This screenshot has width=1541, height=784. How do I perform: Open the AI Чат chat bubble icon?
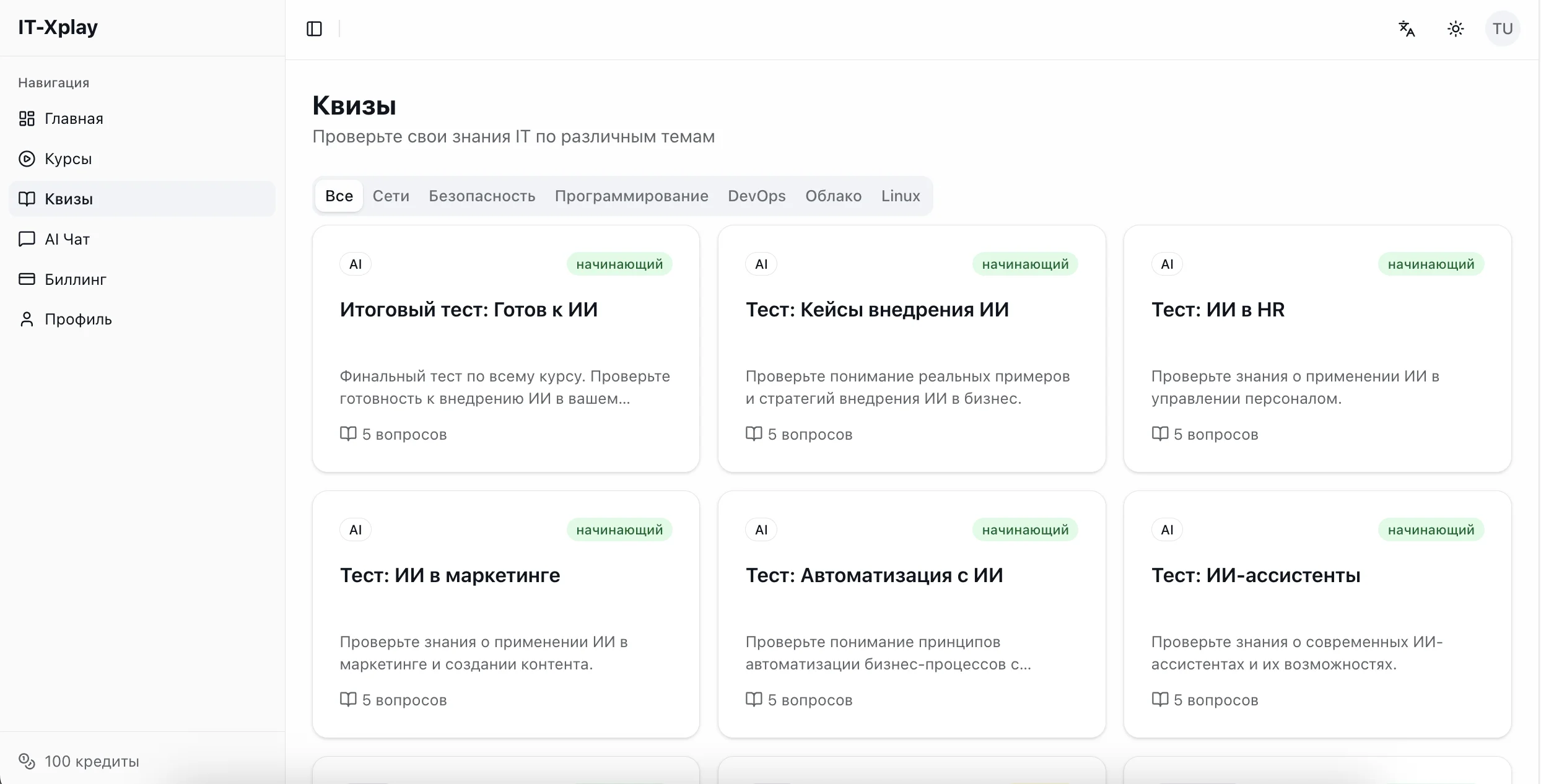click(27, 238)
